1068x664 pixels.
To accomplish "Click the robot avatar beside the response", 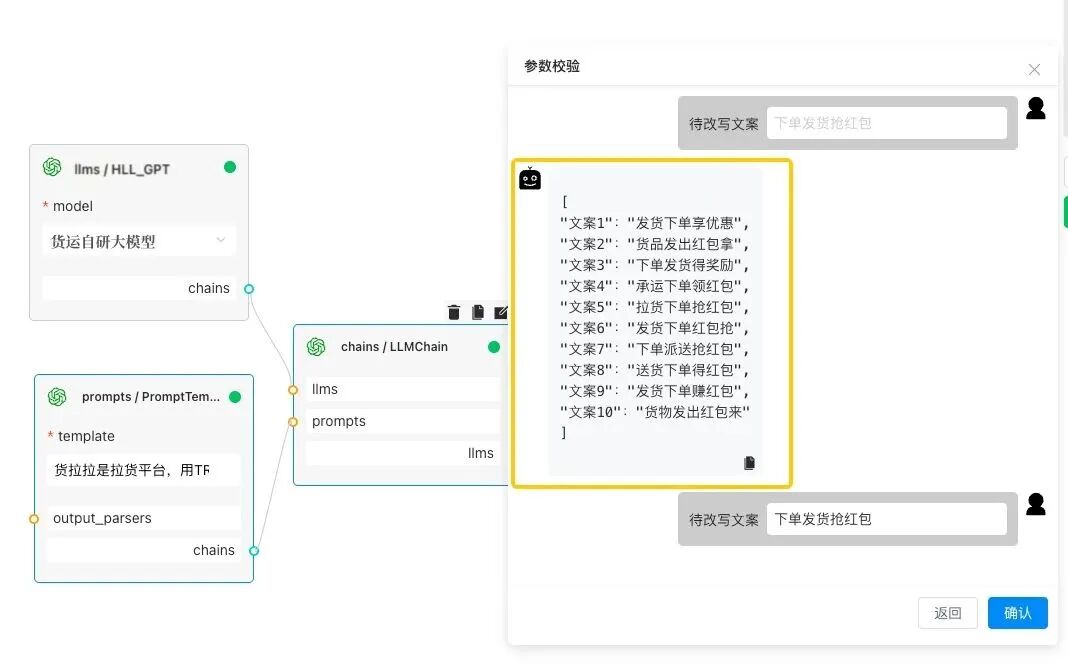I will [530, 178].
